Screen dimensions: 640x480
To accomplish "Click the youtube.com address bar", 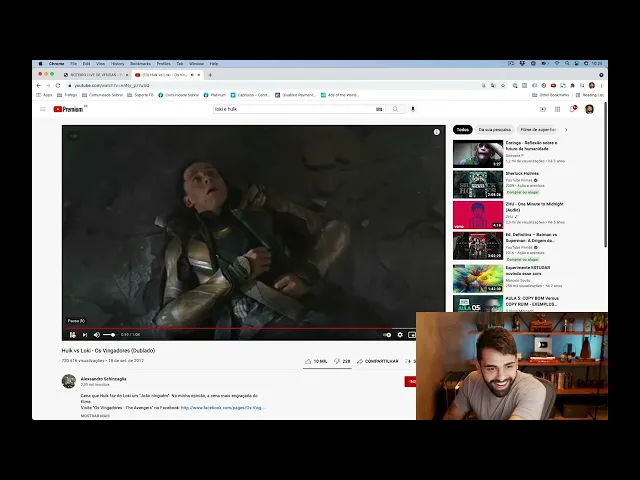I will click(269, 86).
